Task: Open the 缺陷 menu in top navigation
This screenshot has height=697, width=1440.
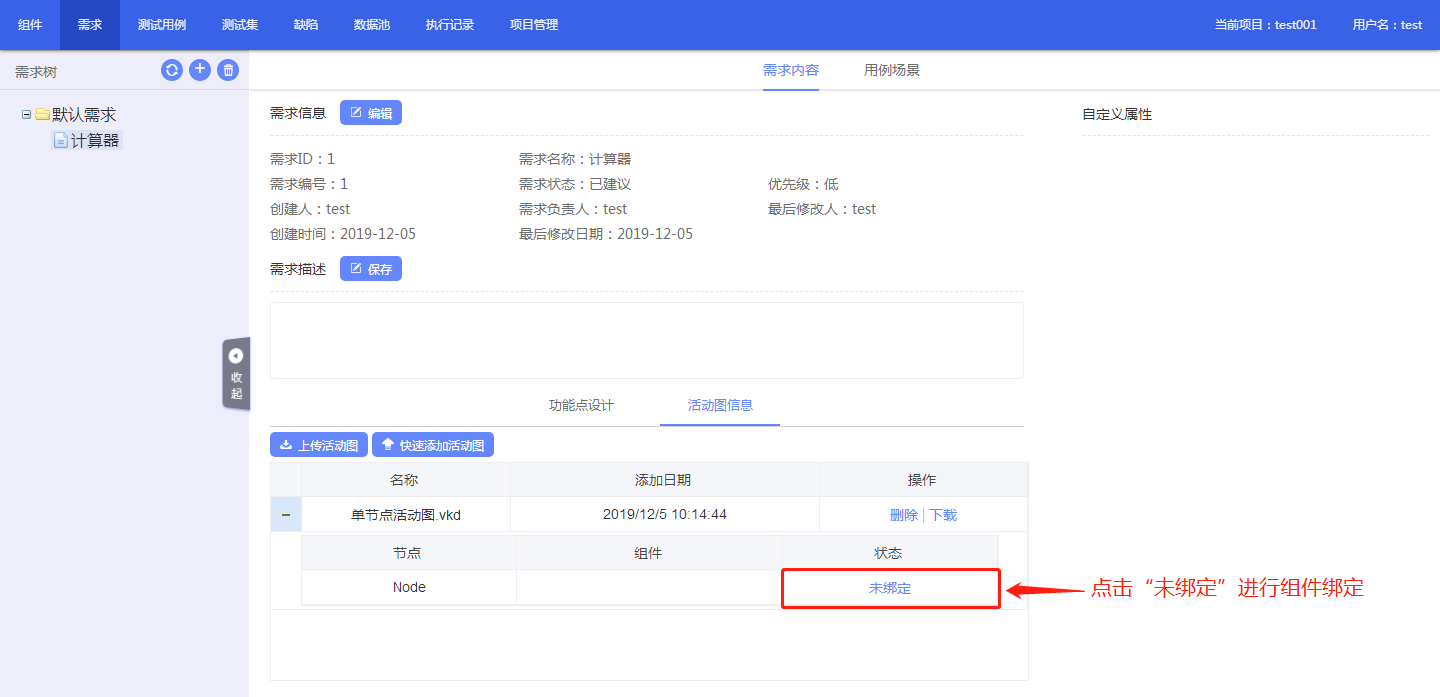Action: (x=306, y=25)
